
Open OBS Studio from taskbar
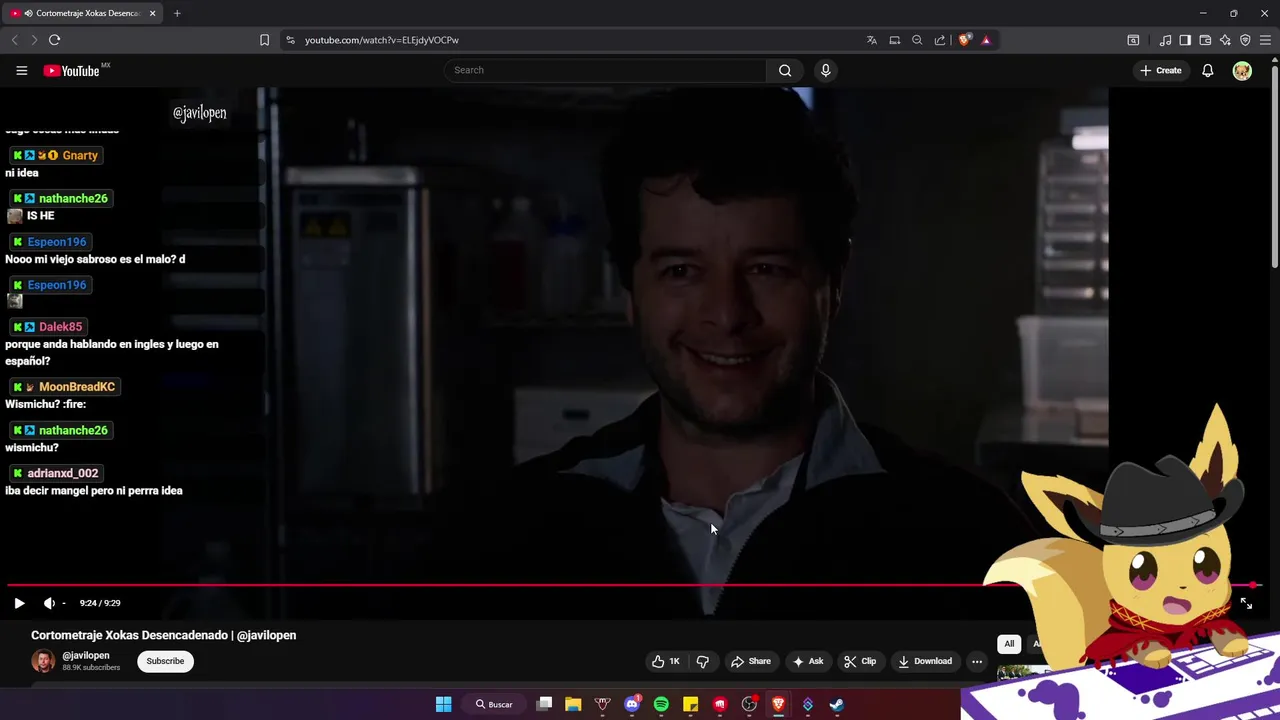click(x=749, y=704)
